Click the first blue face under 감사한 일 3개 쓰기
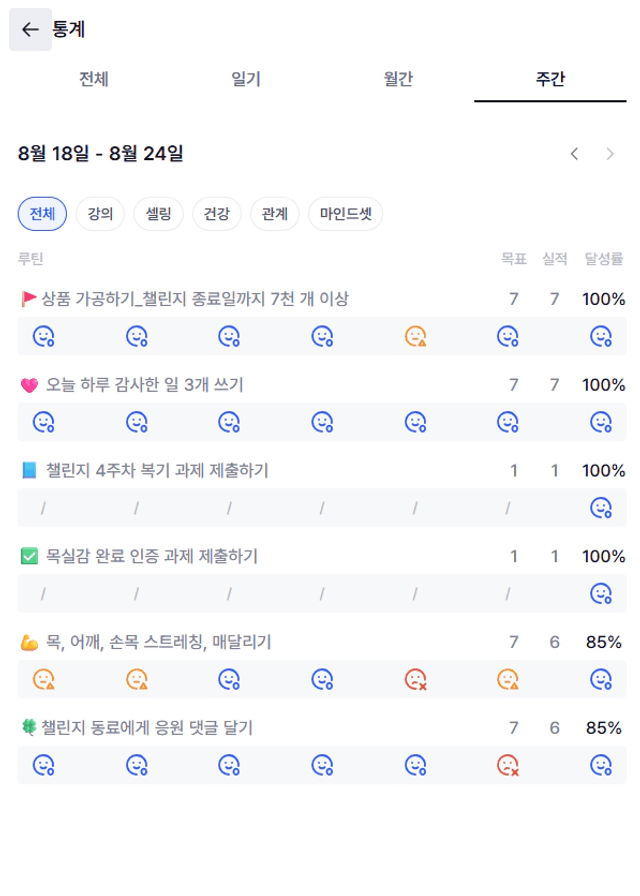The height and width of the screenshot is (896, 640). pyautogui.click(x=43, y=422)
